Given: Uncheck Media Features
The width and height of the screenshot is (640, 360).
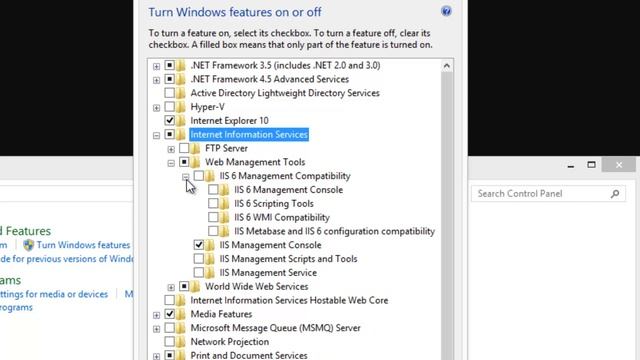Looking at the screenshot, I should [169, 314].
